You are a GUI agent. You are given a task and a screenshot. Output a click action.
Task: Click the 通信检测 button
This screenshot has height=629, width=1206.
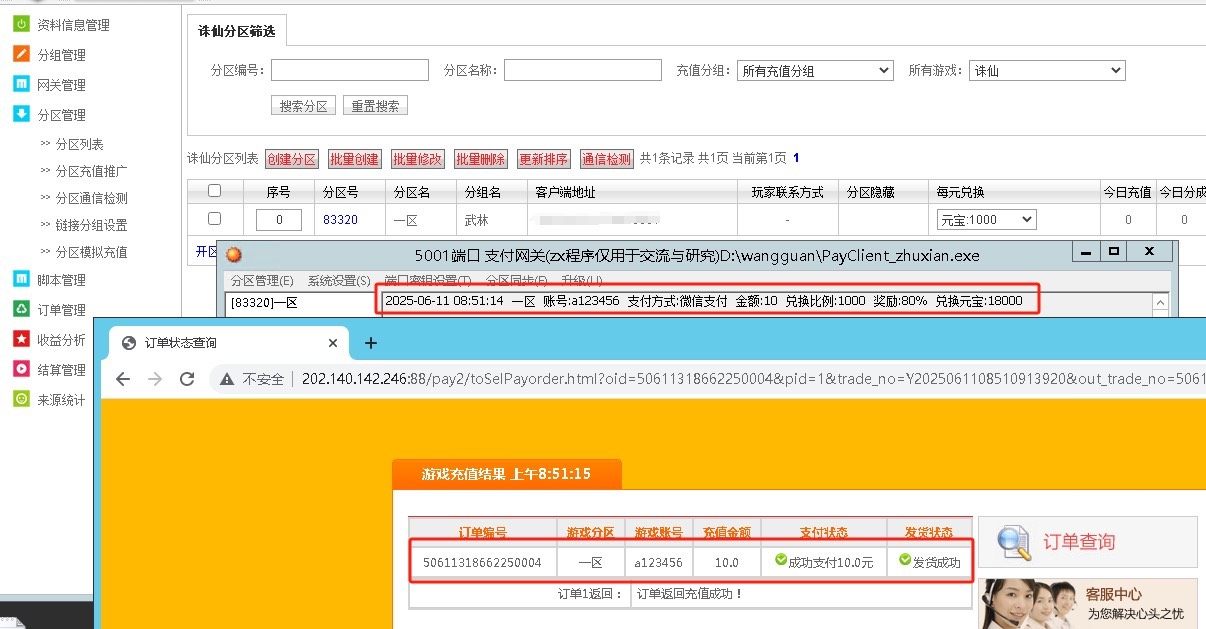(x=606, y=159)
